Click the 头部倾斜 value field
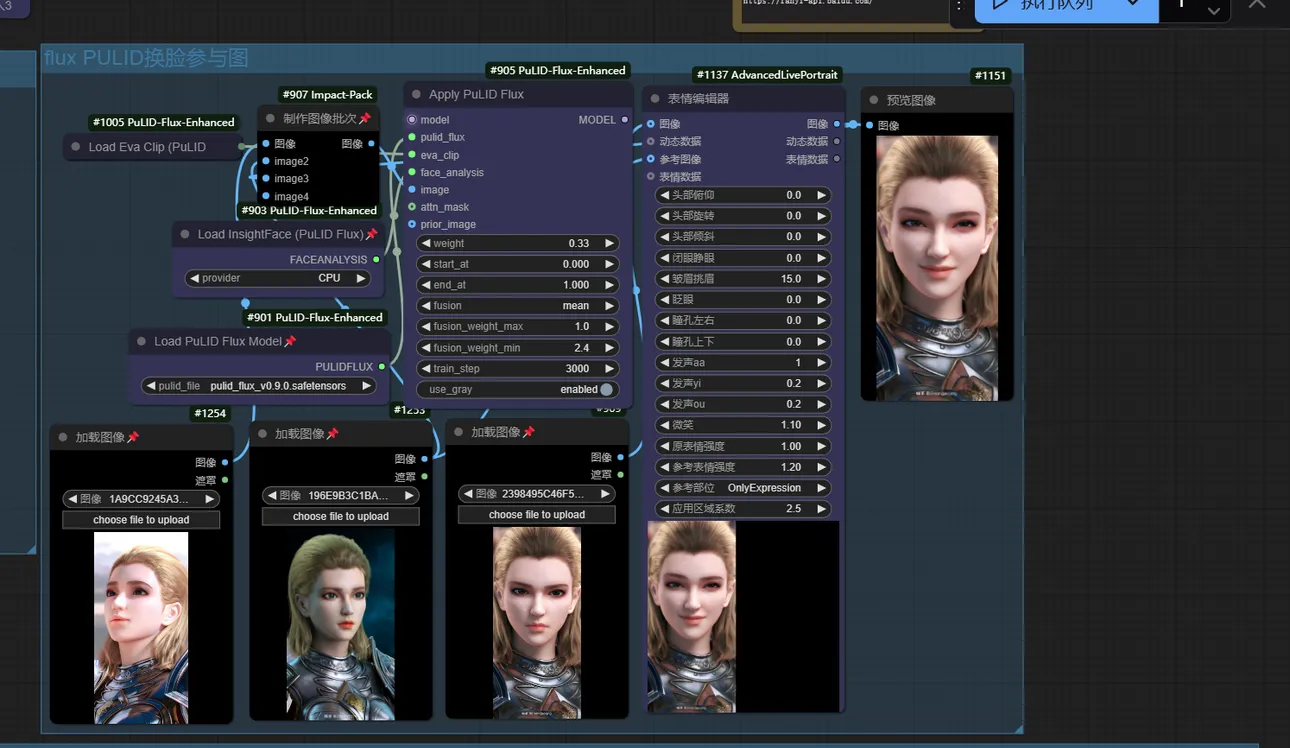 click(743, 237)
